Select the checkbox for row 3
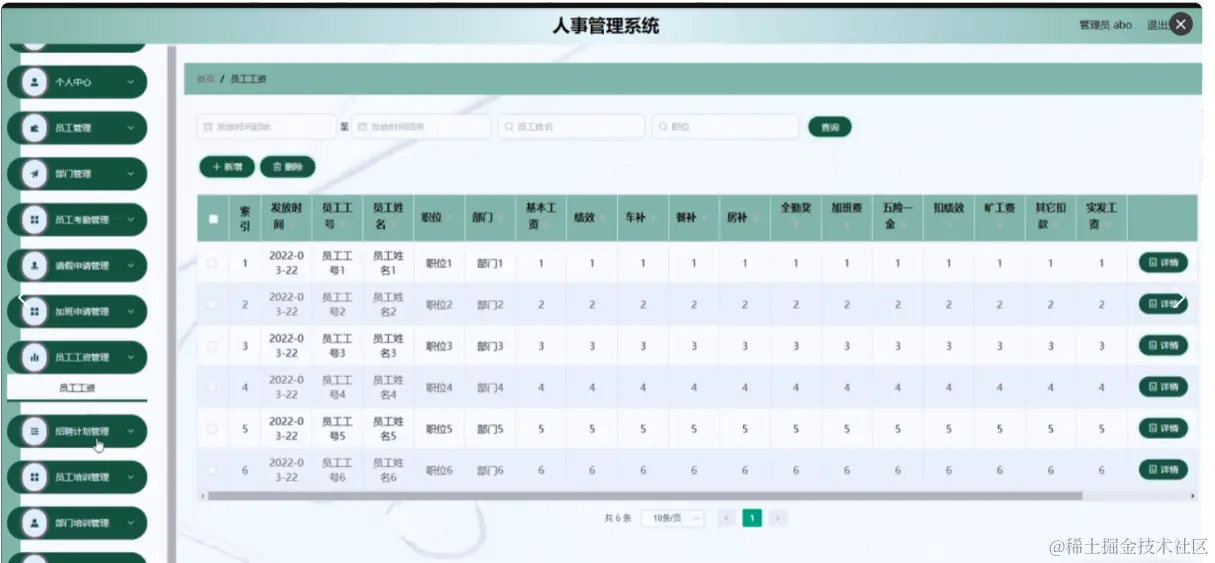Image resolution: width=1215 pixels, height=563 pixels. pos(212,346)
